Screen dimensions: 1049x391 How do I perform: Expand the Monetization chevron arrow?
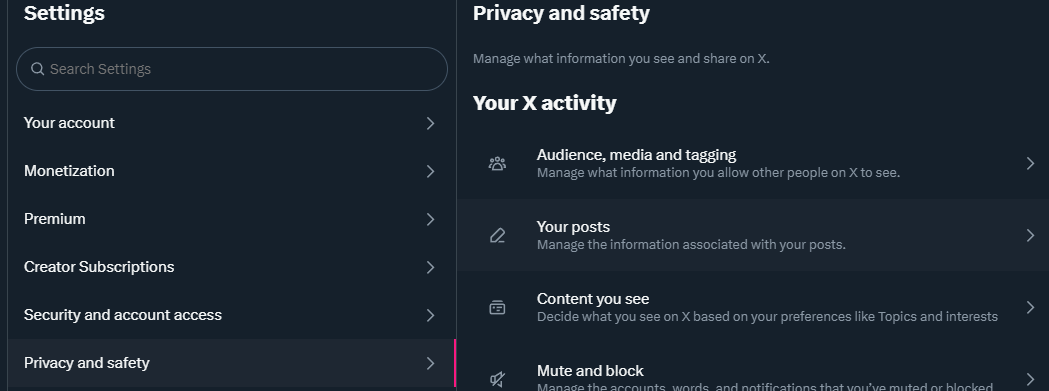pos(431,171)
